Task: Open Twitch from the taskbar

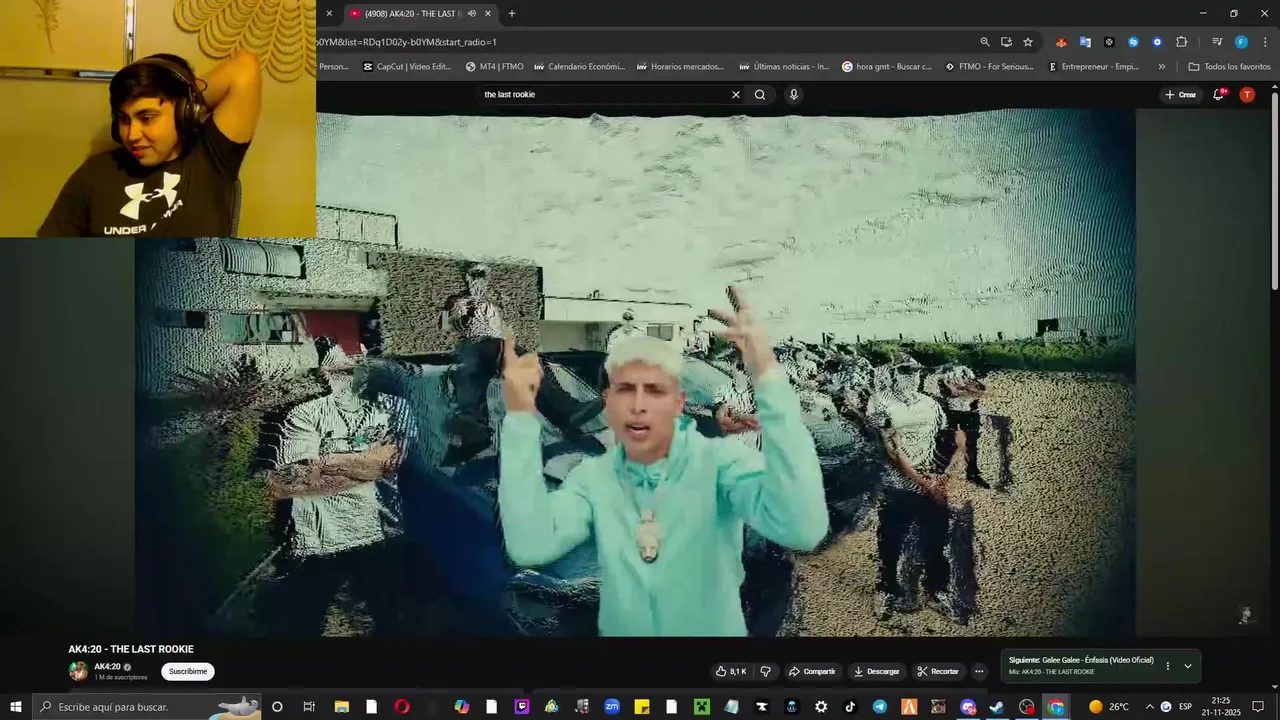Action: pos(521,707)
